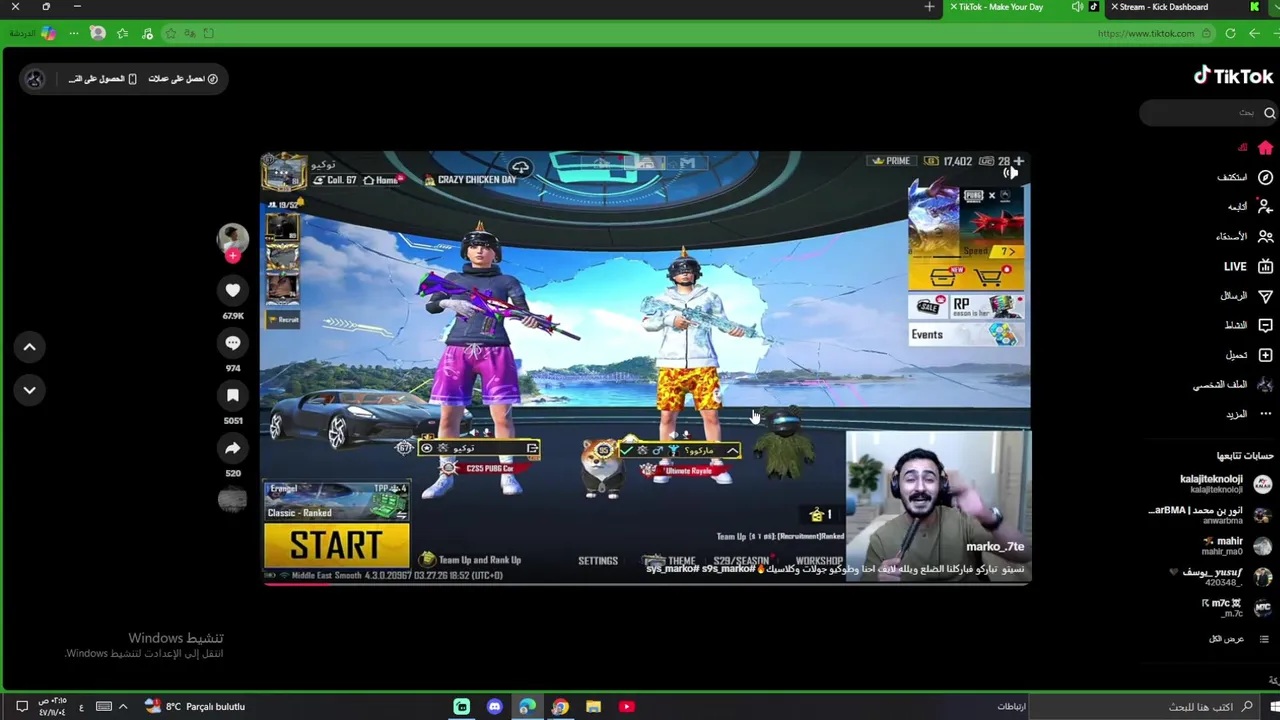Open followed account mahir
Image resolution: width=1280 pixels, height=720 pixels.
pyautogui.click(x=1238, y=545)
